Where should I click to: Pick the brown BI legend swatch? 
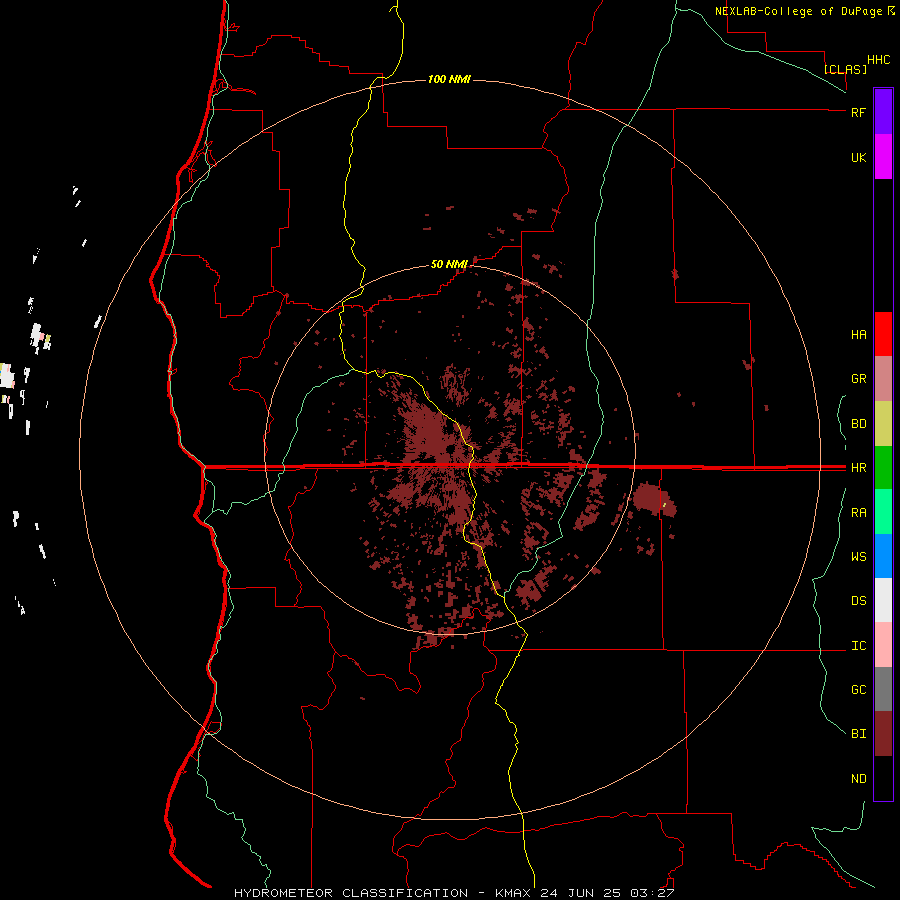point(883,734)
